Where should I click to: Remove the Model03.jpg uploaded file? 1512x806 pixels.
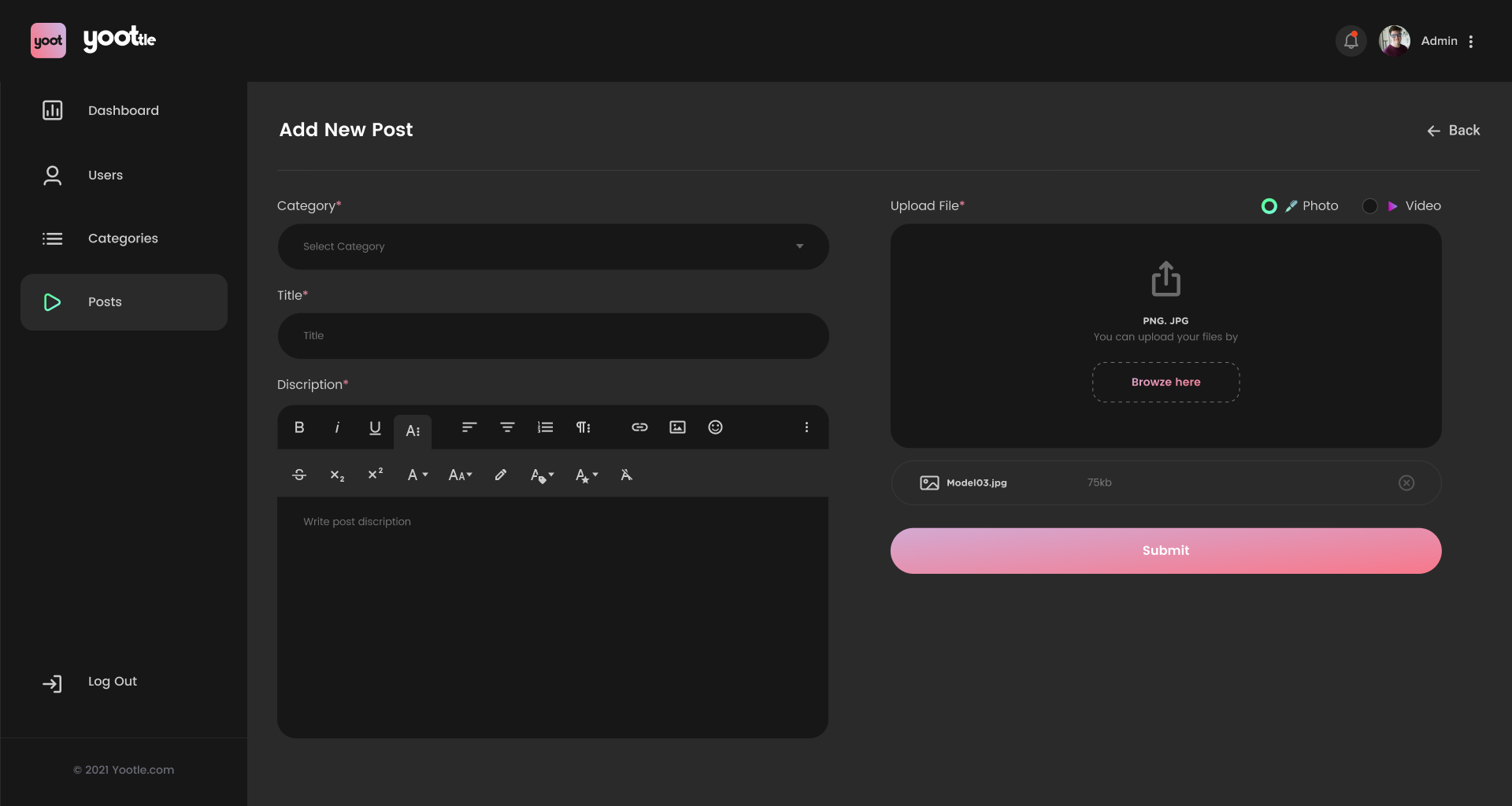pos(1406,483)
